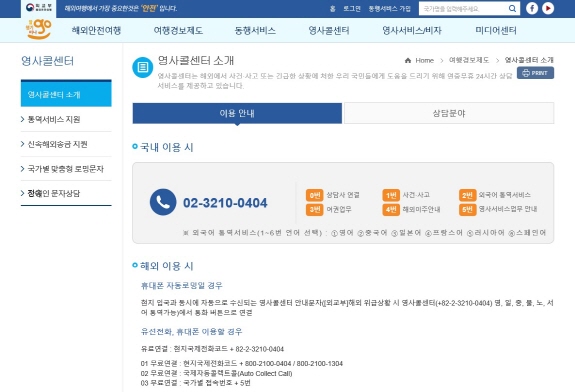Click the 영사콜센터 sidebar title
The height and width of the screenshot is (392, 575).
[x=47, y=61]
